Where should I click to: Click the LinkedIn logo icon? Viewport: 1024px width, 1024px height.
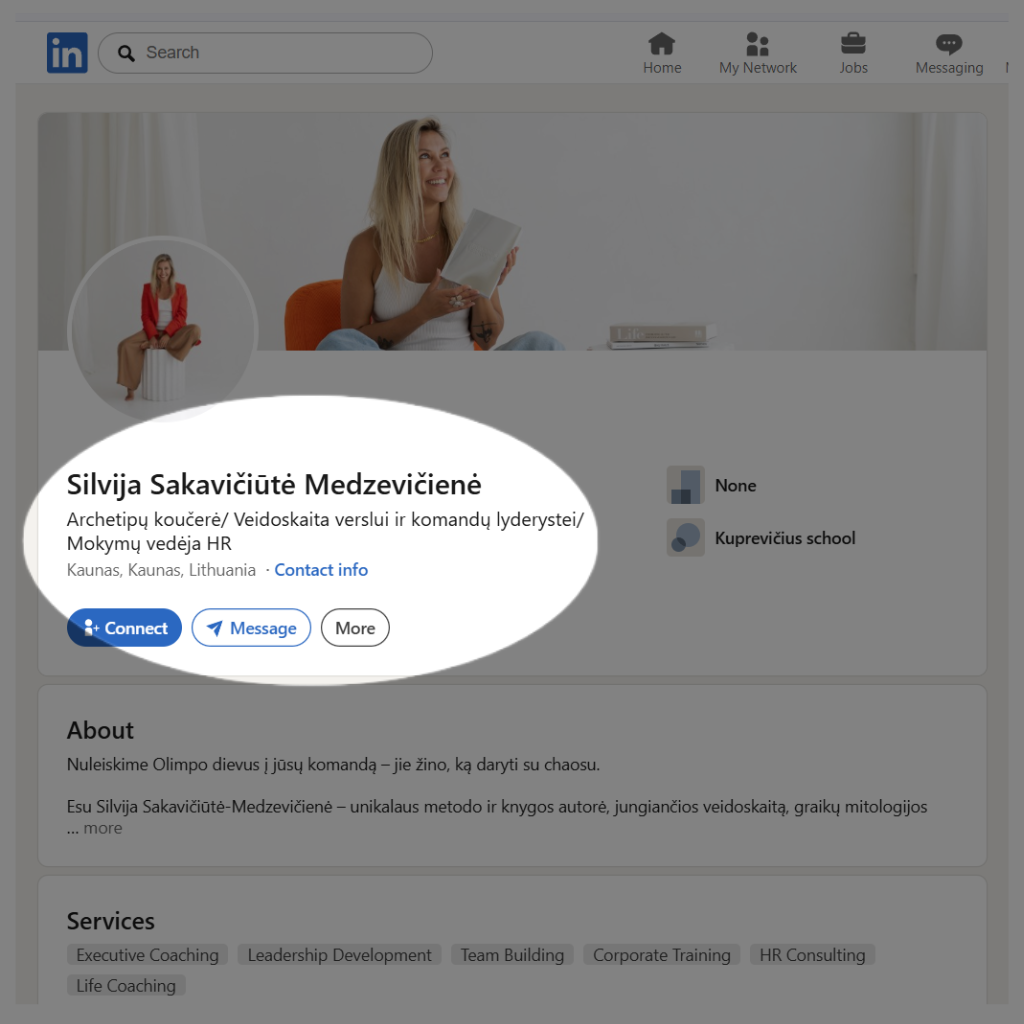pos(67,53)
